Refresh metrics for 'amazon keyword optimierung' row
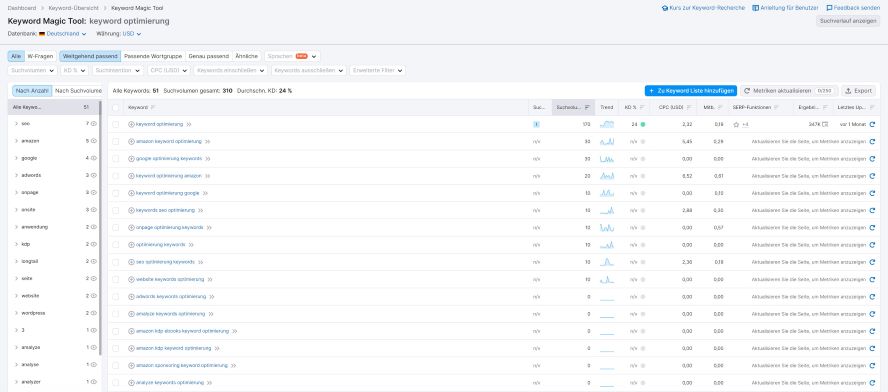The height and width of the screenshot is (392, 888). click(x=872, y=142)
